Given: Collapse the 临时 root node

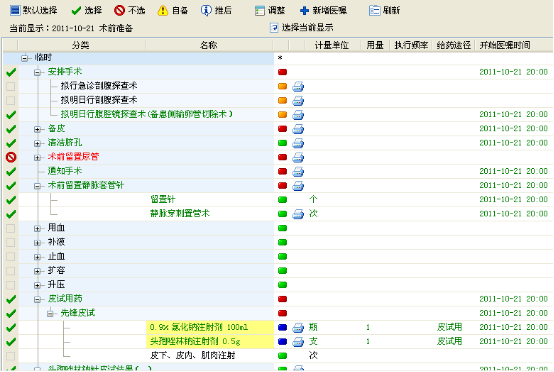Looking at the screenshot, I should pos(24,58).
